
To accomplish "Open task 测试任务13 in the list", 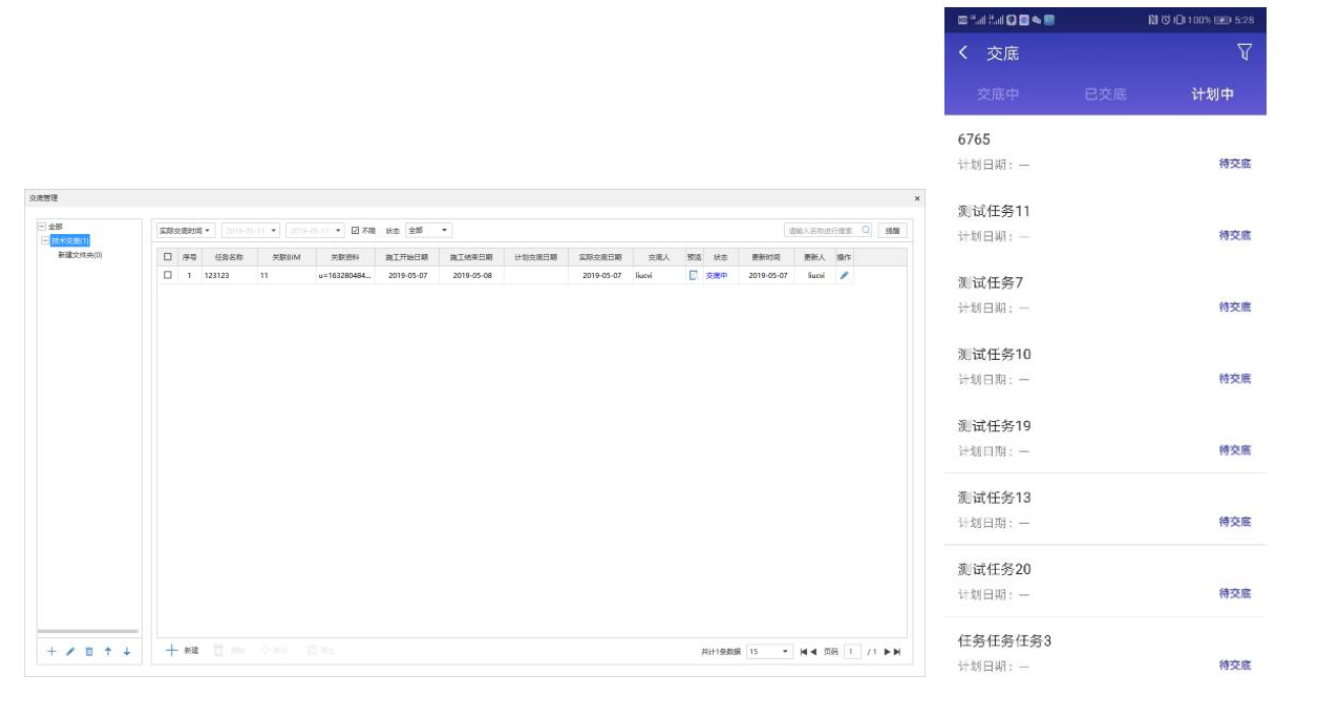I will 1105,509.
